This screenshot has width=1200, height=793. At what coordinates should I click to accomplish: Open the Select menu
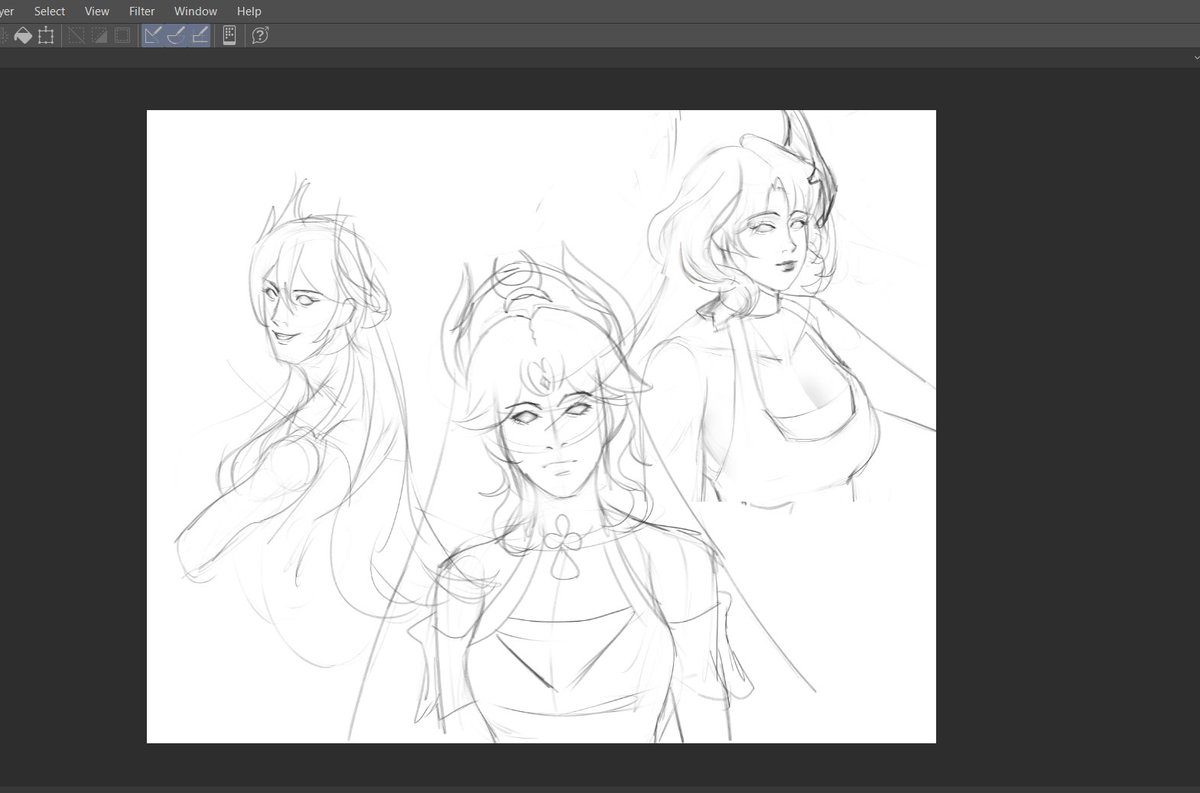[x=49, y=11]
